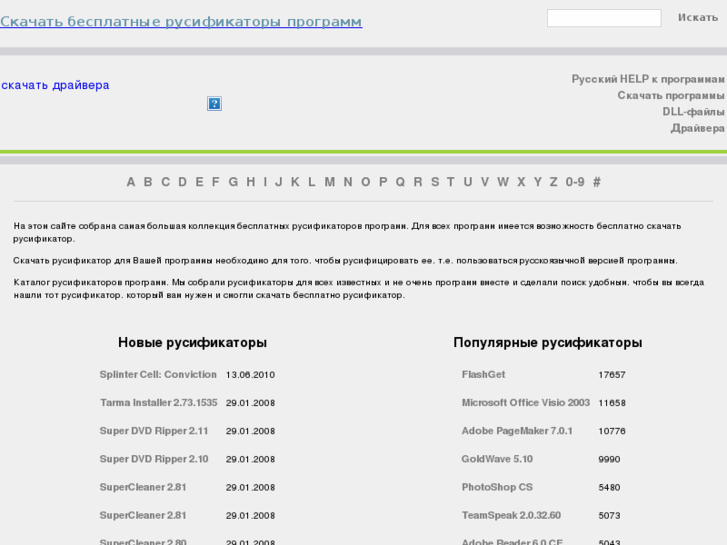Open Microsoft Office Visio 2003 link
This screenshot has width=727, height=545.
pyautogui.click(x=526, y=403)
